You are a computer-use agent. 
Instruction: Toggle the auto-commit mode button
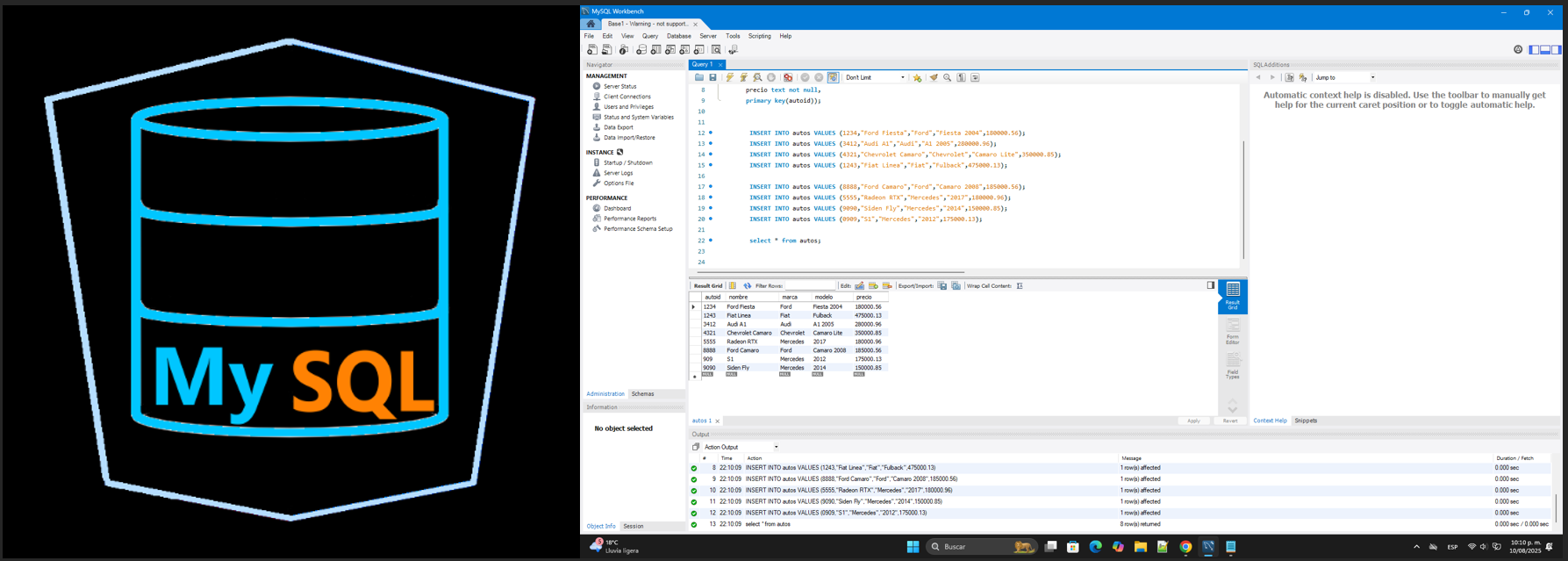point(833,77)
